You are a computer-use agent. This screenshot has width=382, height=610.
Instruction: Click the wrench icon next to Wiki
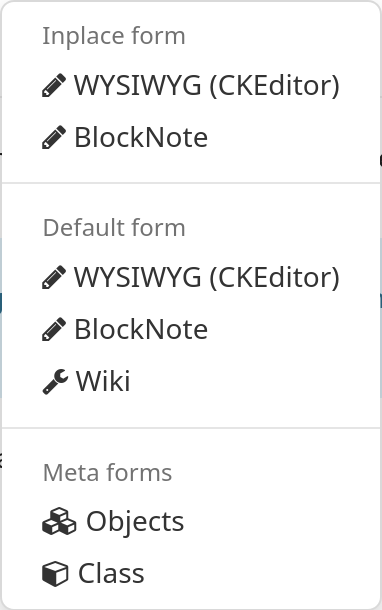point(55,381)
